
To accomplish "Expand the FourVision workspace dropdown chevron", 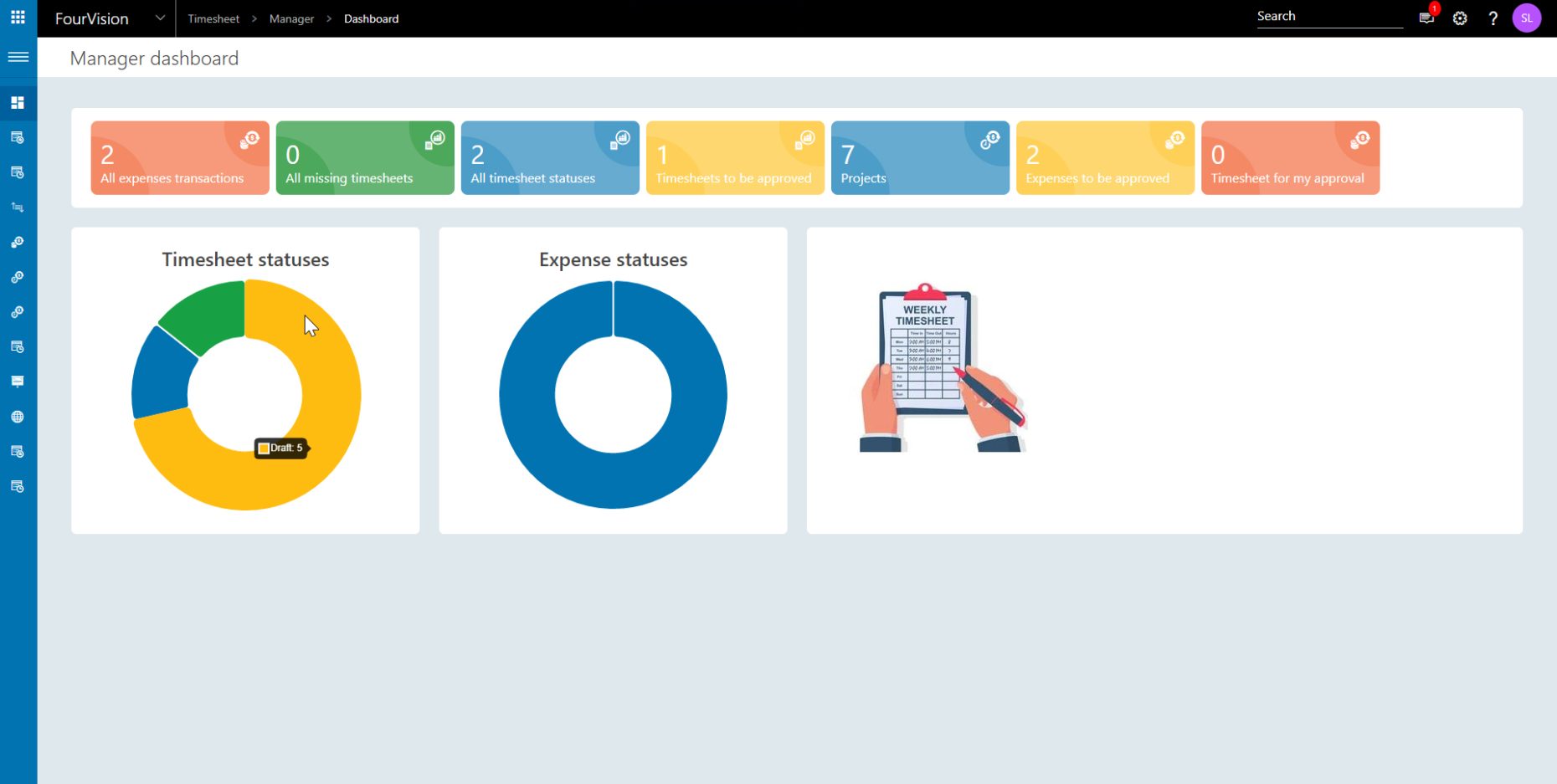I will pos(159,18).
